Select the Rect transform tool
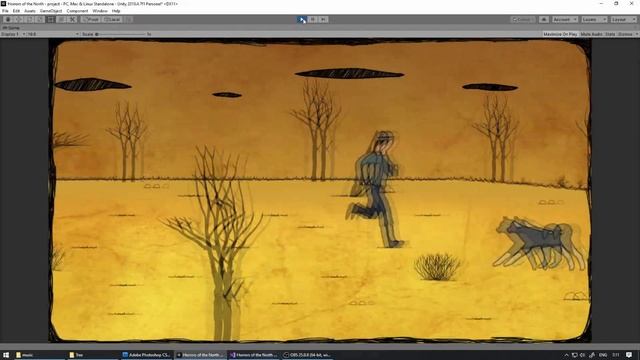640x360 pixels. pos(51,19)
